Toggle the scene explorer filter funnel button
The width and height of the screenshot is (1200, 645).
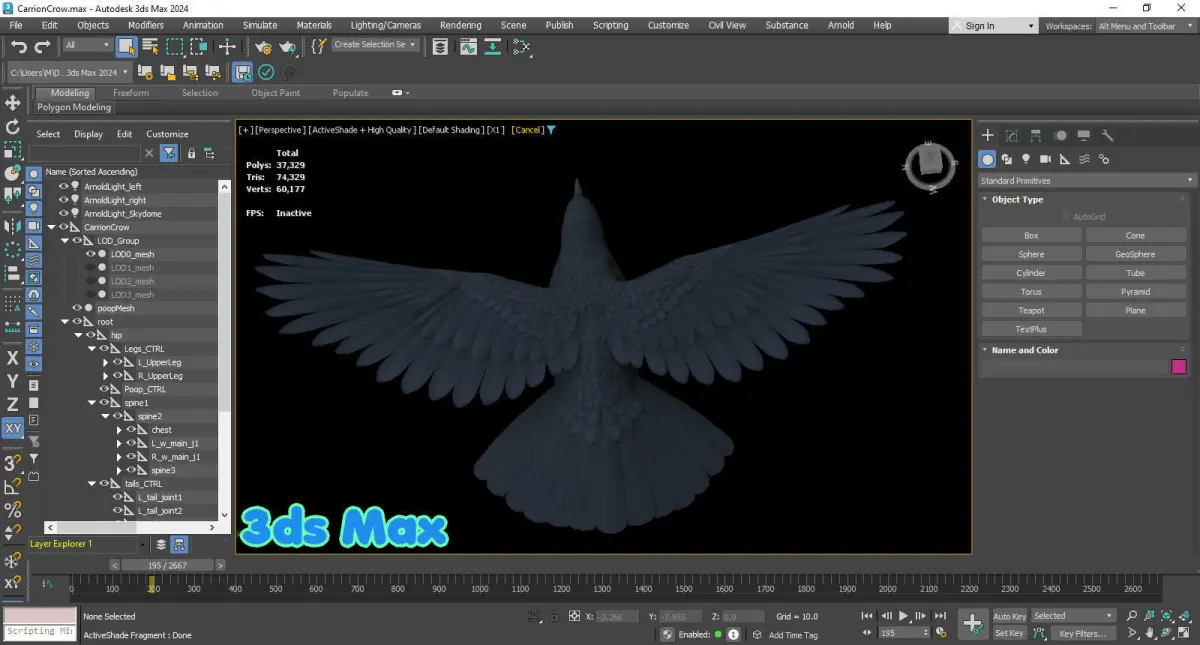tap(170, 153)
